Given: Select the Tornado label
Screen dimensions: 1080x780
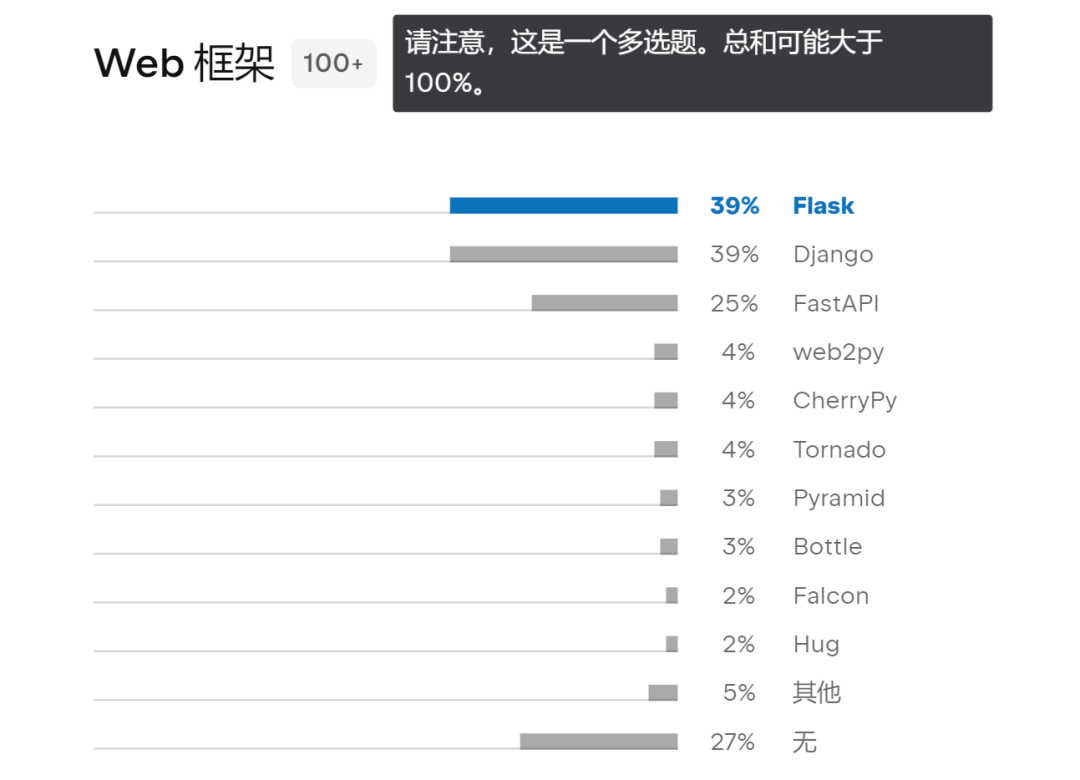Looking at the screenshot, I should tap(839, 449).
